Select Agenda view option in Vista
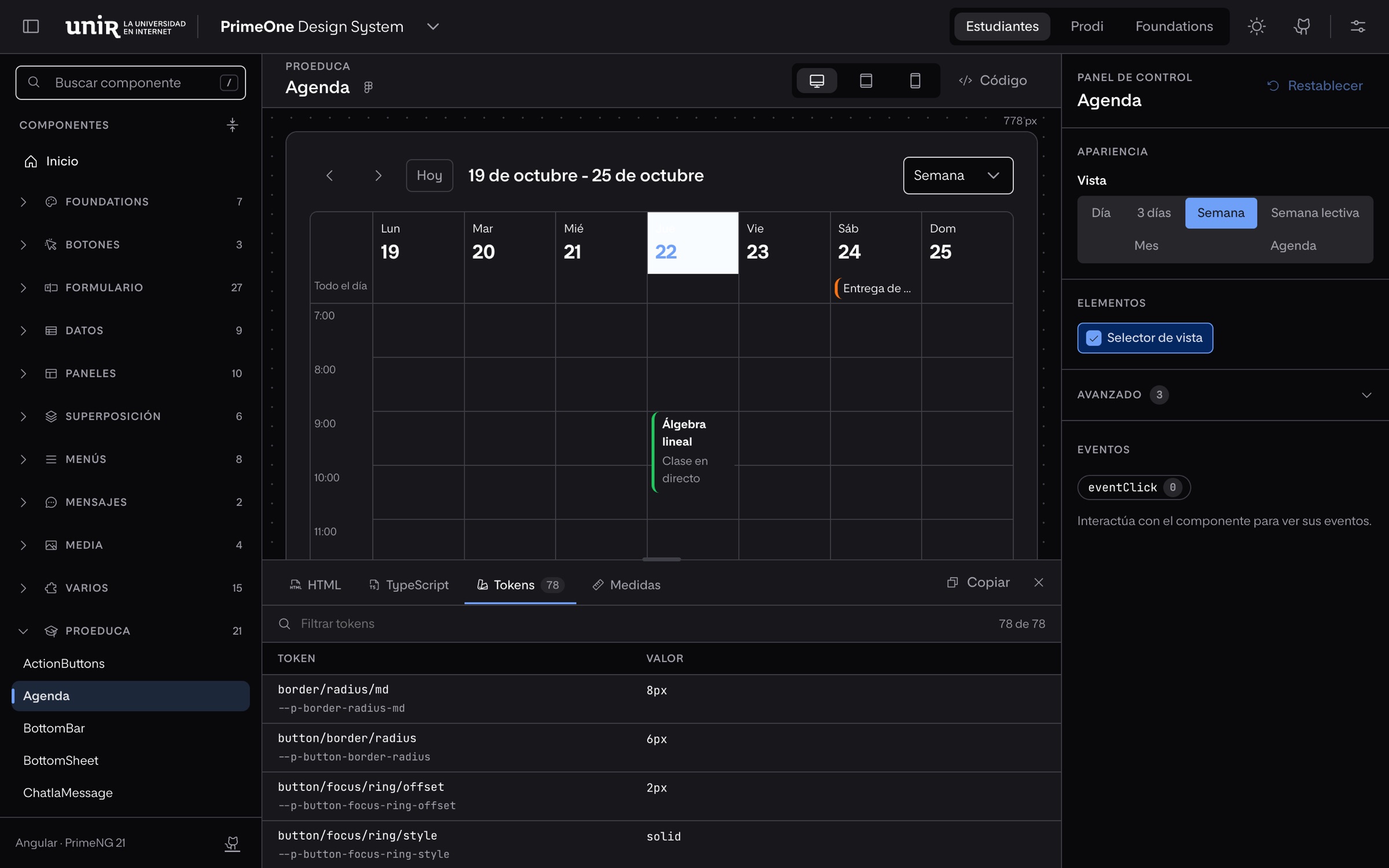1389x868 pixels. (1293, 245)
